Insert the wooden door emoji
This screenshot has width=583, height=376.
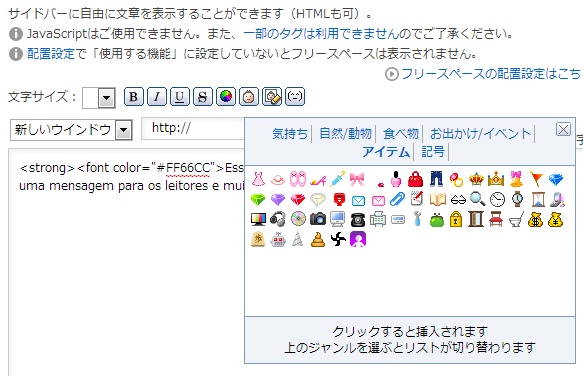coord(476,219)
